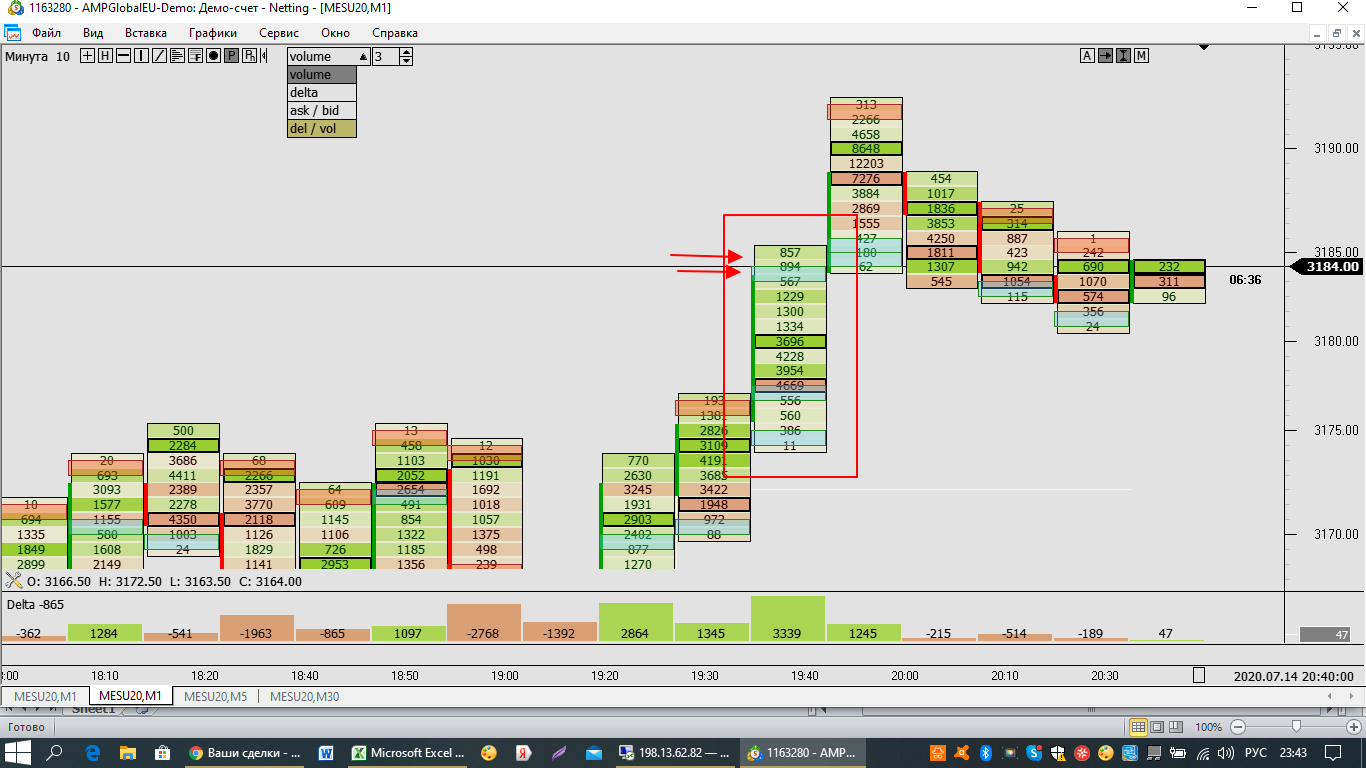1366x768 pixels.
Task: Select the crosshair plus tool button
Action: (88, 56)
